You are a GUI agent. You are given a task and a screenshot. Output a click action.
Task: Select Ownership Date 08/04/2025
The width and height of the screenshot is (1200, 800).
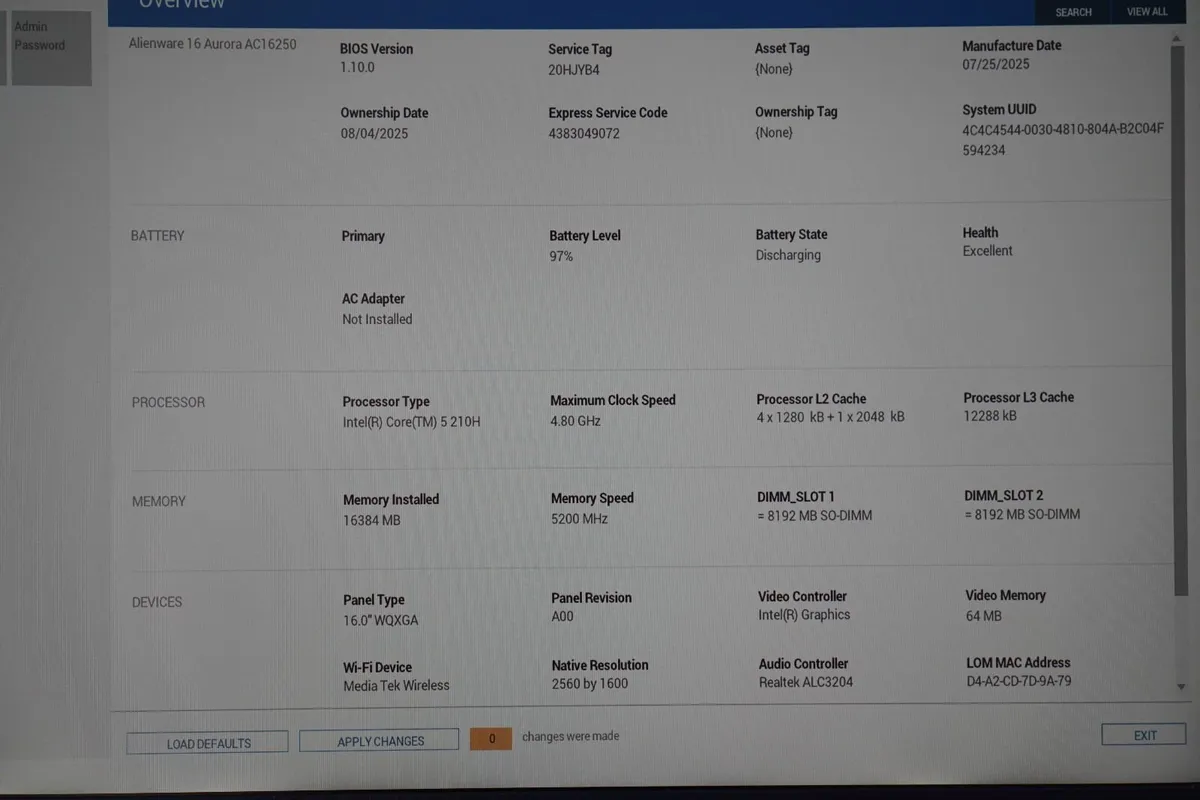click(x=374, y=133)
